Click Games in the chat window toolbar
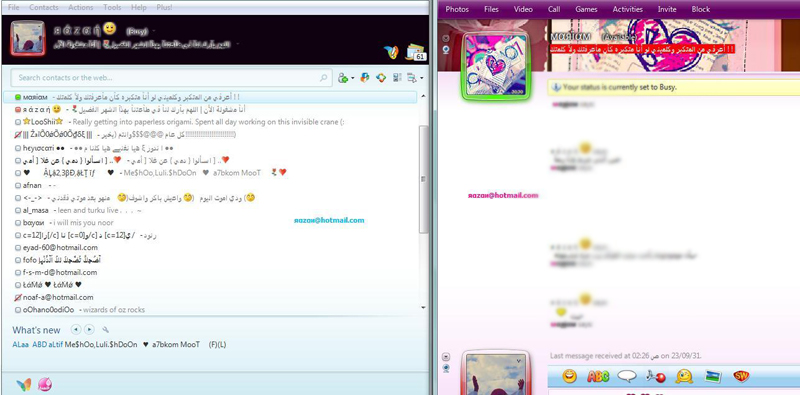 [586, 9]
